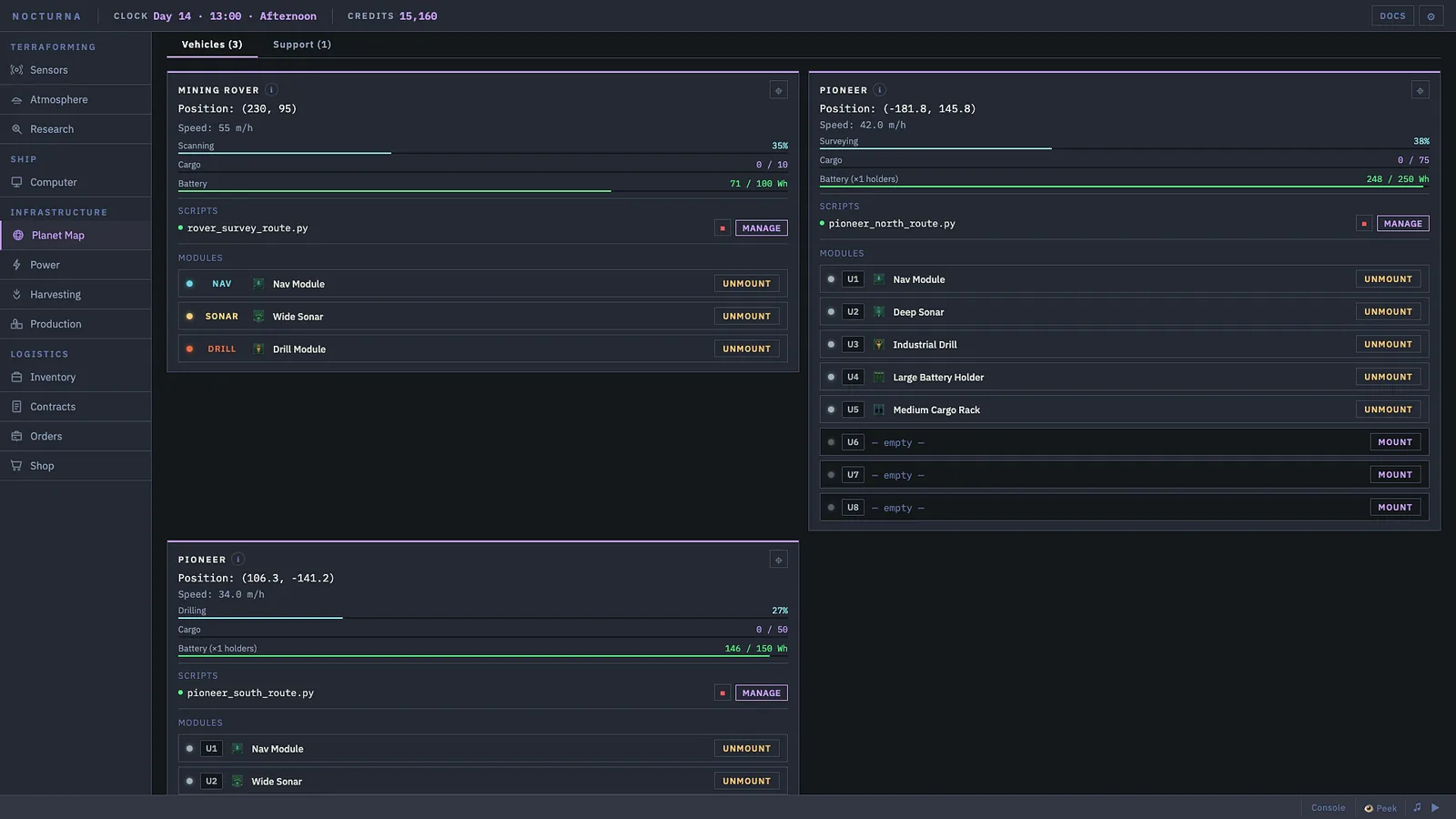Mount a module in empty slot U8
1456x819 pixels.
(x=1395, y=508)
